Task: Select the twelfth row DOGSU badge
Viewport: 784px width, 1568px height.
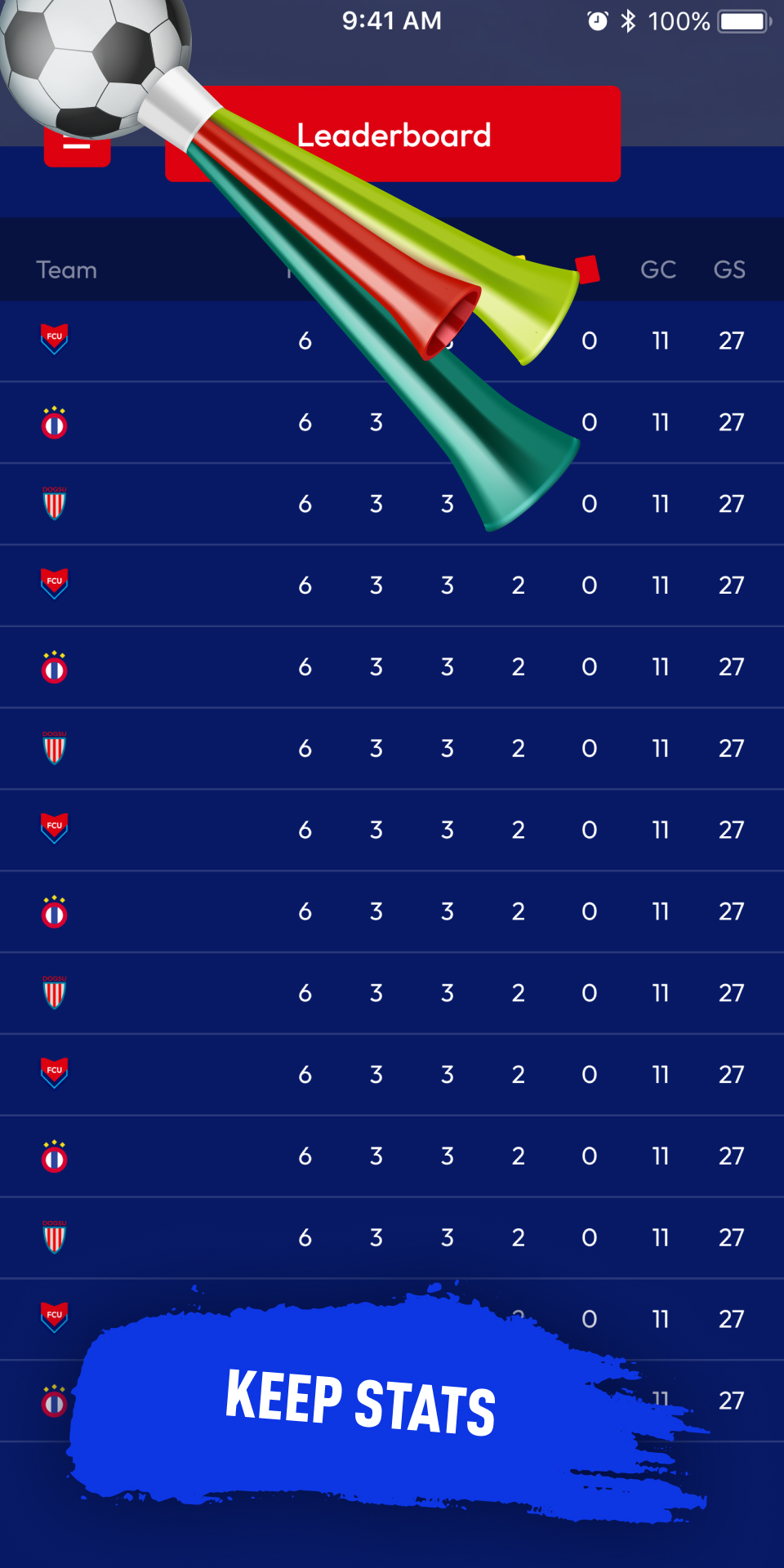Action: click(55, 1237)
